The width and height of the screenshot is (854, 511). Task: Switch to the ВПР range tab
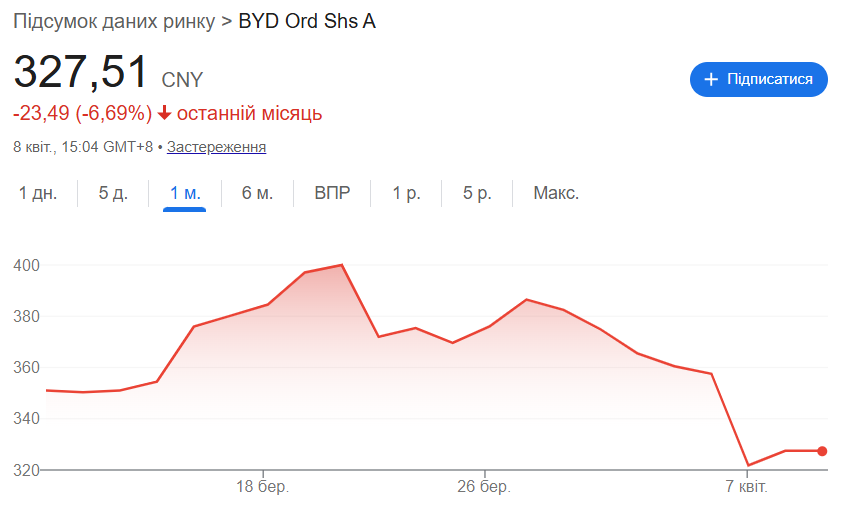pyautogui.click(x=332, y=193)
